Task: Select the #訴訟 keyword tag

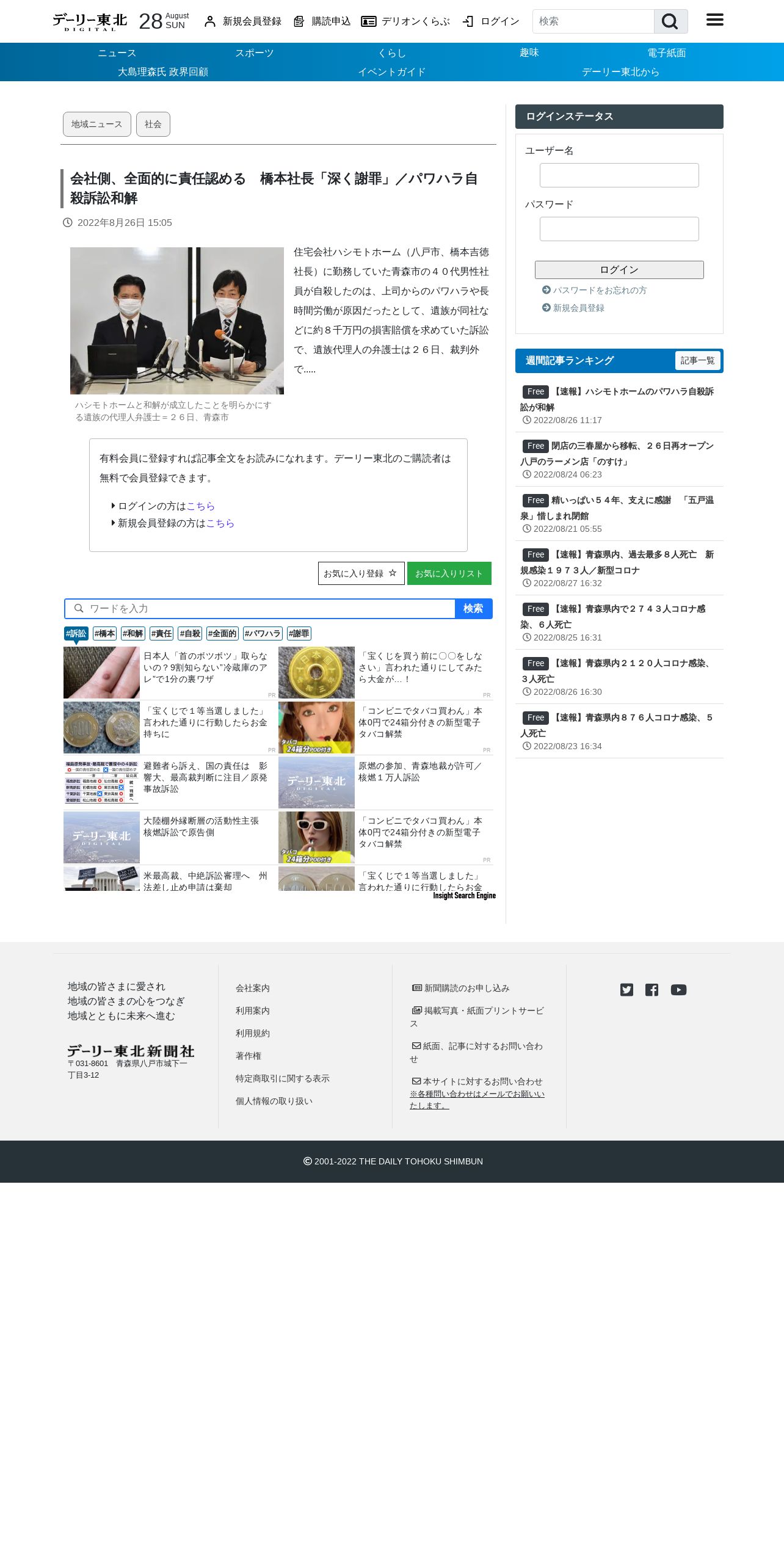Action: (76, 634)
